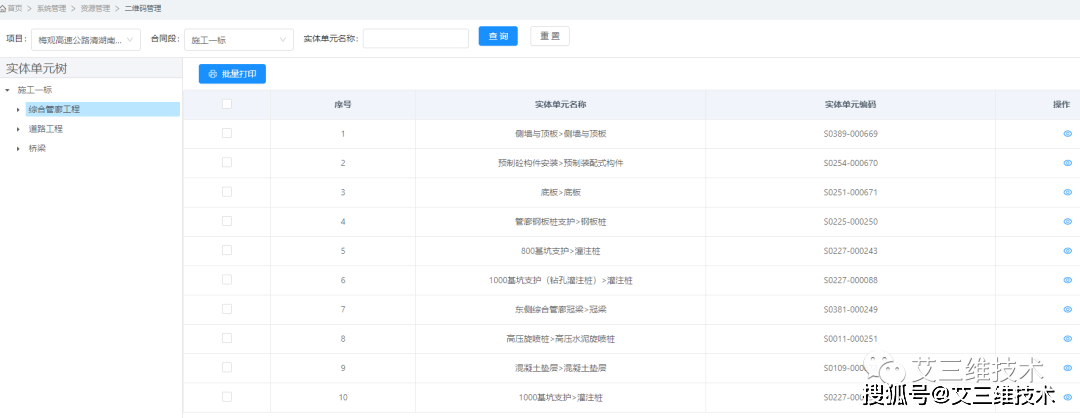Click code cell S0389-000669
This screenshot has height=418, width=1080.
click(x=851, y=134)
